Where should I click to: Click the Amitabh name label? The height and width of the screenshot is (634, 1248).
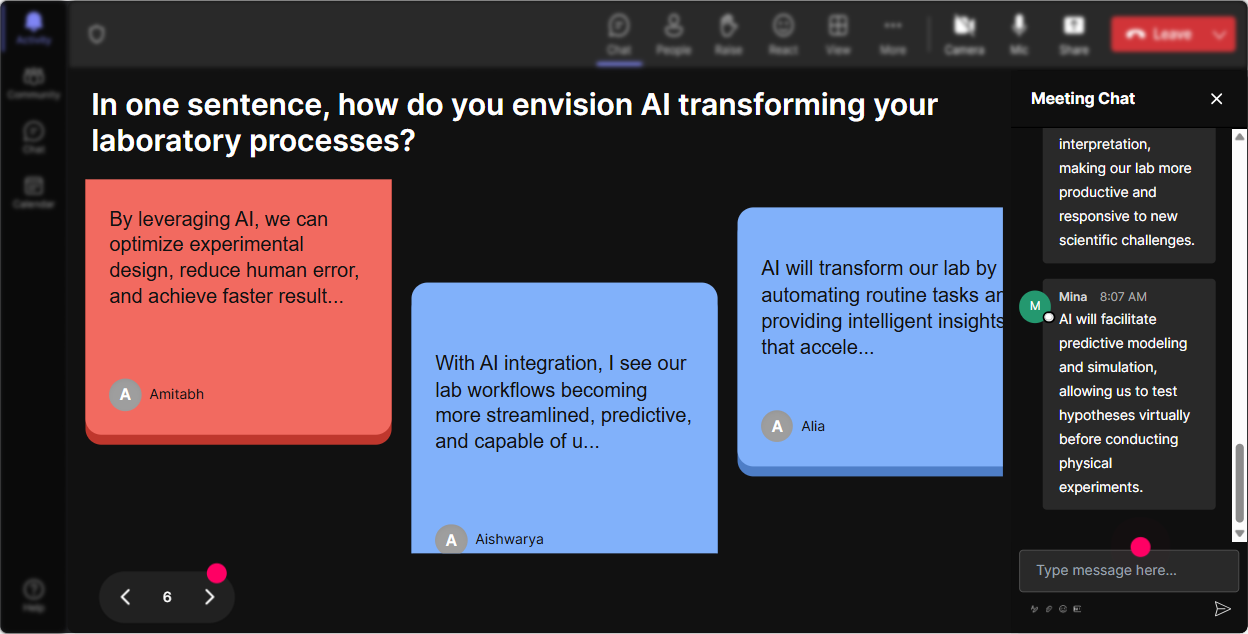(177, 394)
